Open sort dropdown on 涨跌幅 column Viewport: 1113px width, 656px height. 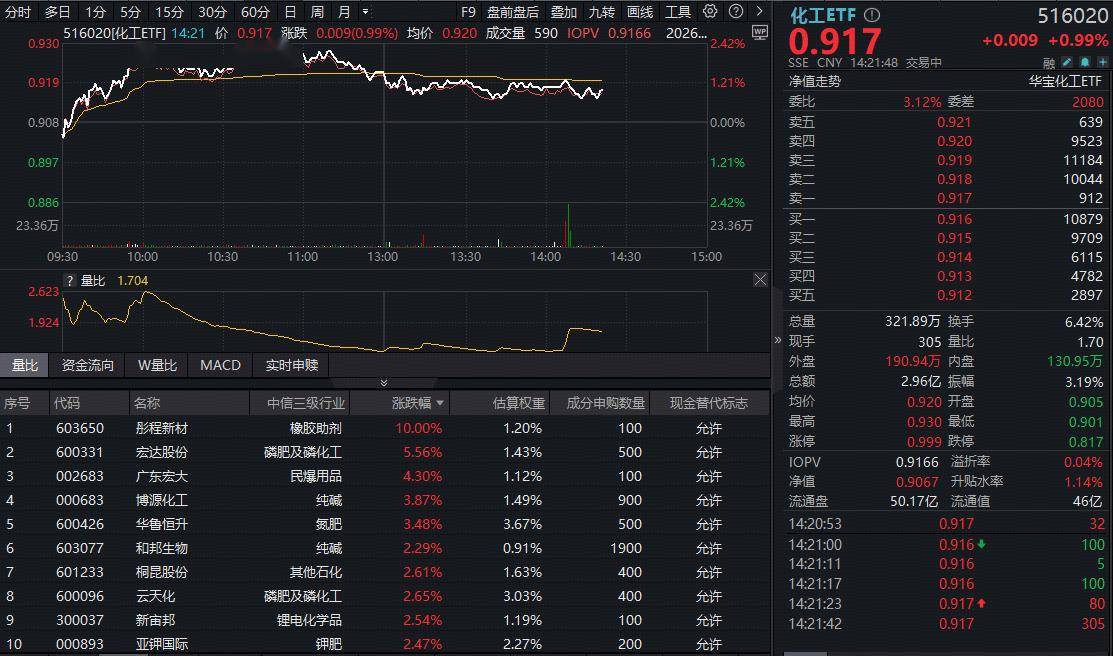(x=440, y=403)
